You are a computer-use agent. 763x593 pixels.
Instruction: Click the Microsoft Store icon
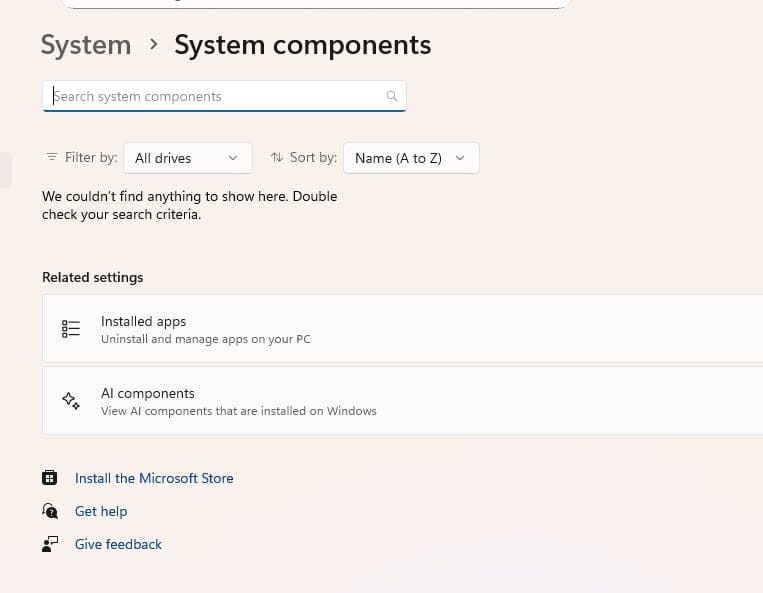pos(50,478)
